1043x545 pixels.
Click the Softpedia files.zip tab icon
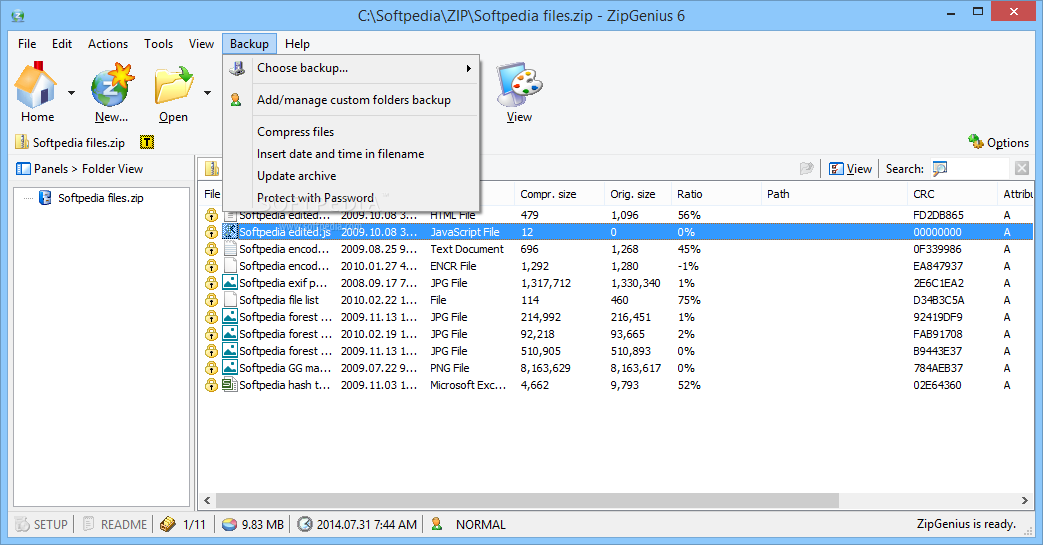(22, 142)
